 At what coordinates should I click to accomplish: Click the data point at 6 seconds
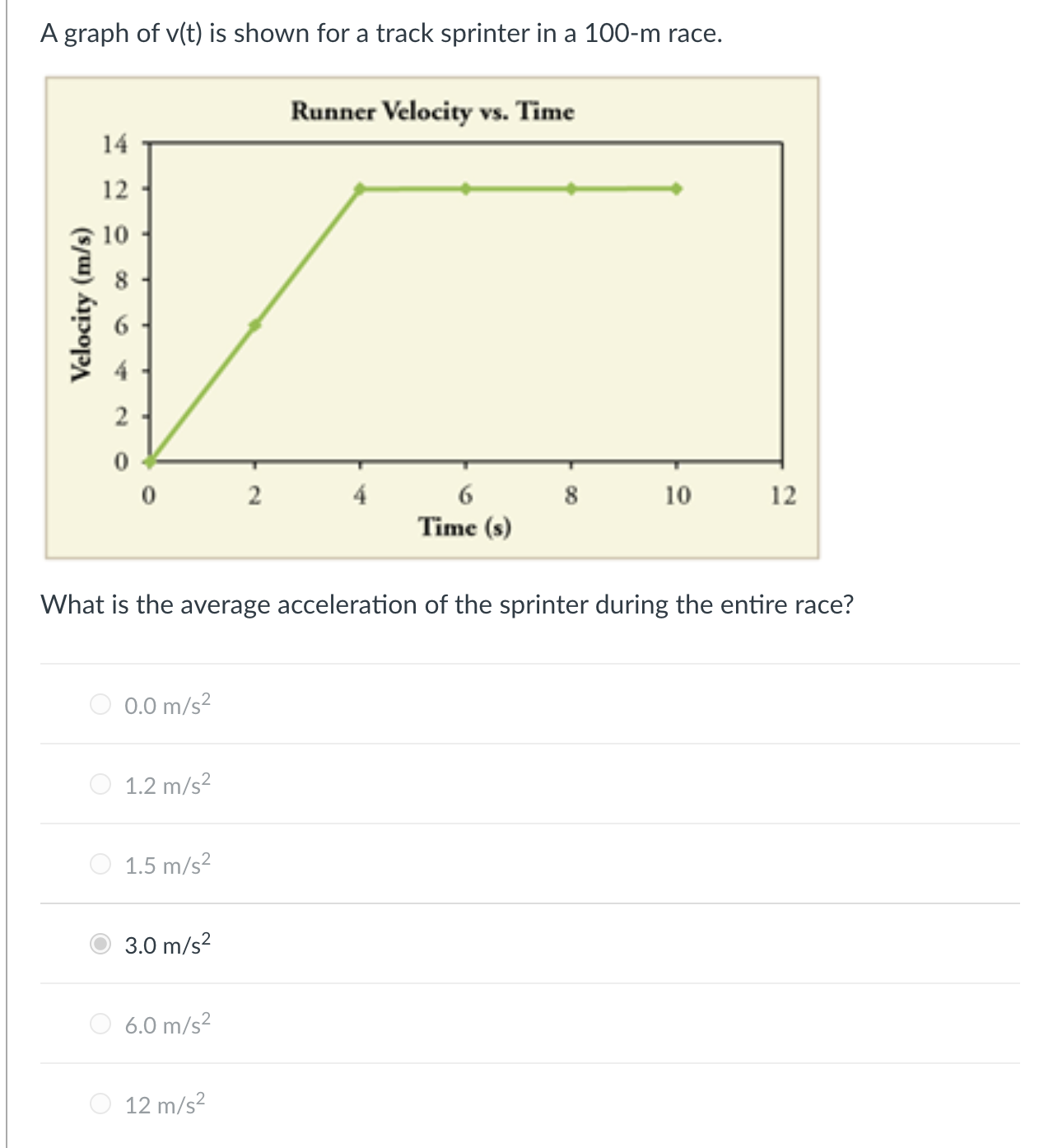point(465,188)
